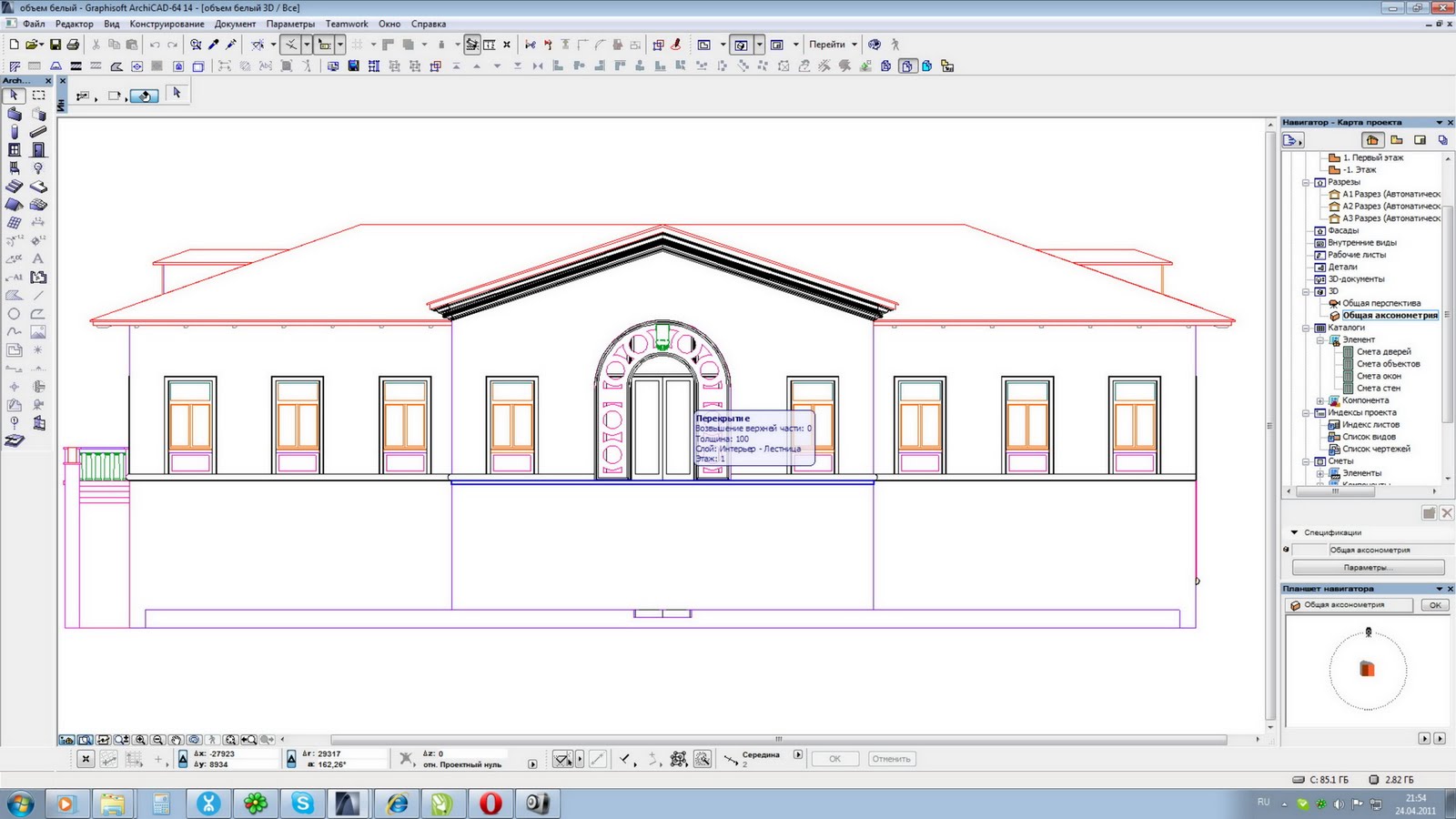Choose the Zone tool
This screenshot has height=819, width=1456.
click(x=38, y=277)
